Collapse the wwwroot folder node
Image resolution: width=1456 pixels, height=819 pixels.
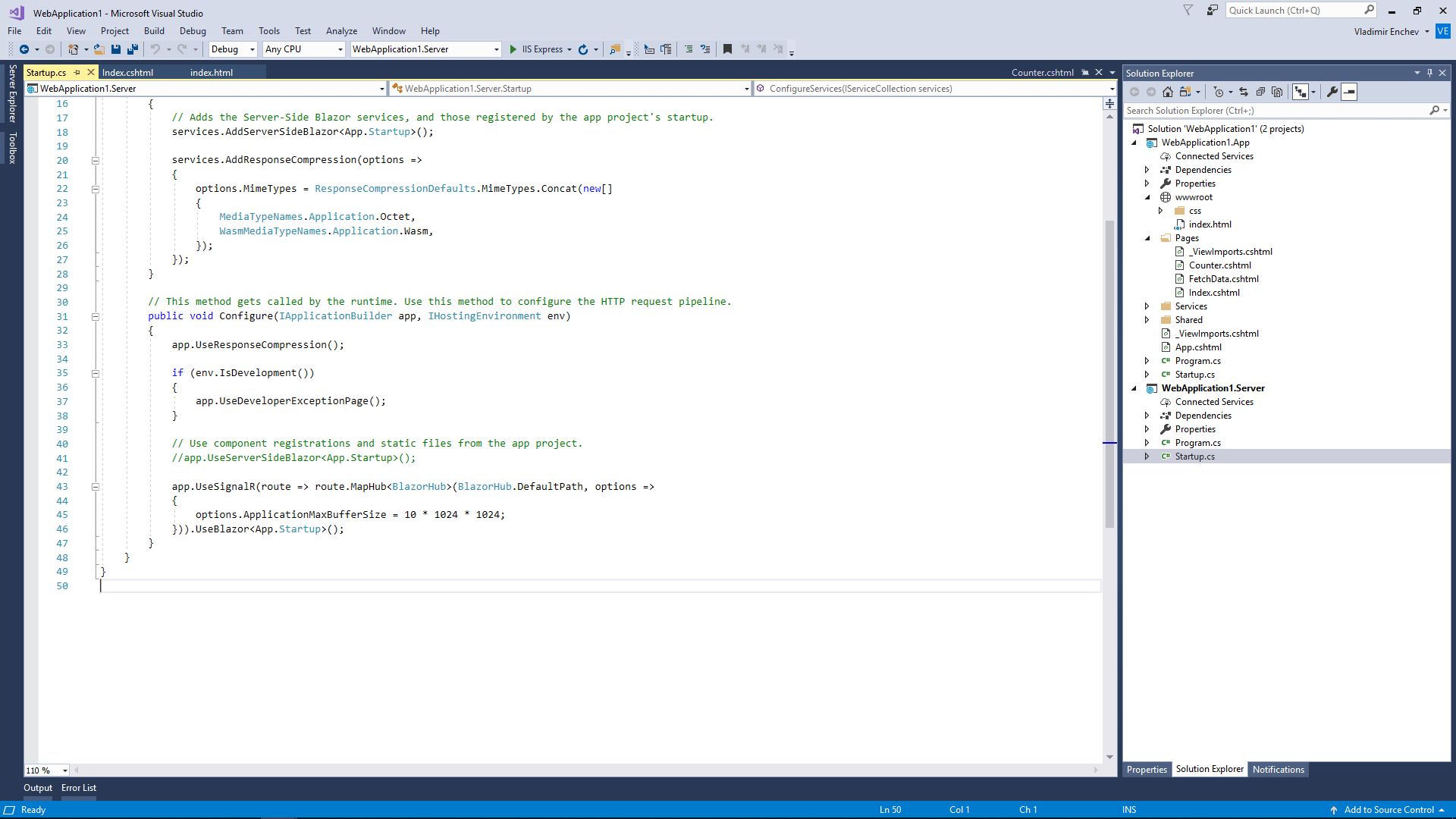pos(1147,198)
